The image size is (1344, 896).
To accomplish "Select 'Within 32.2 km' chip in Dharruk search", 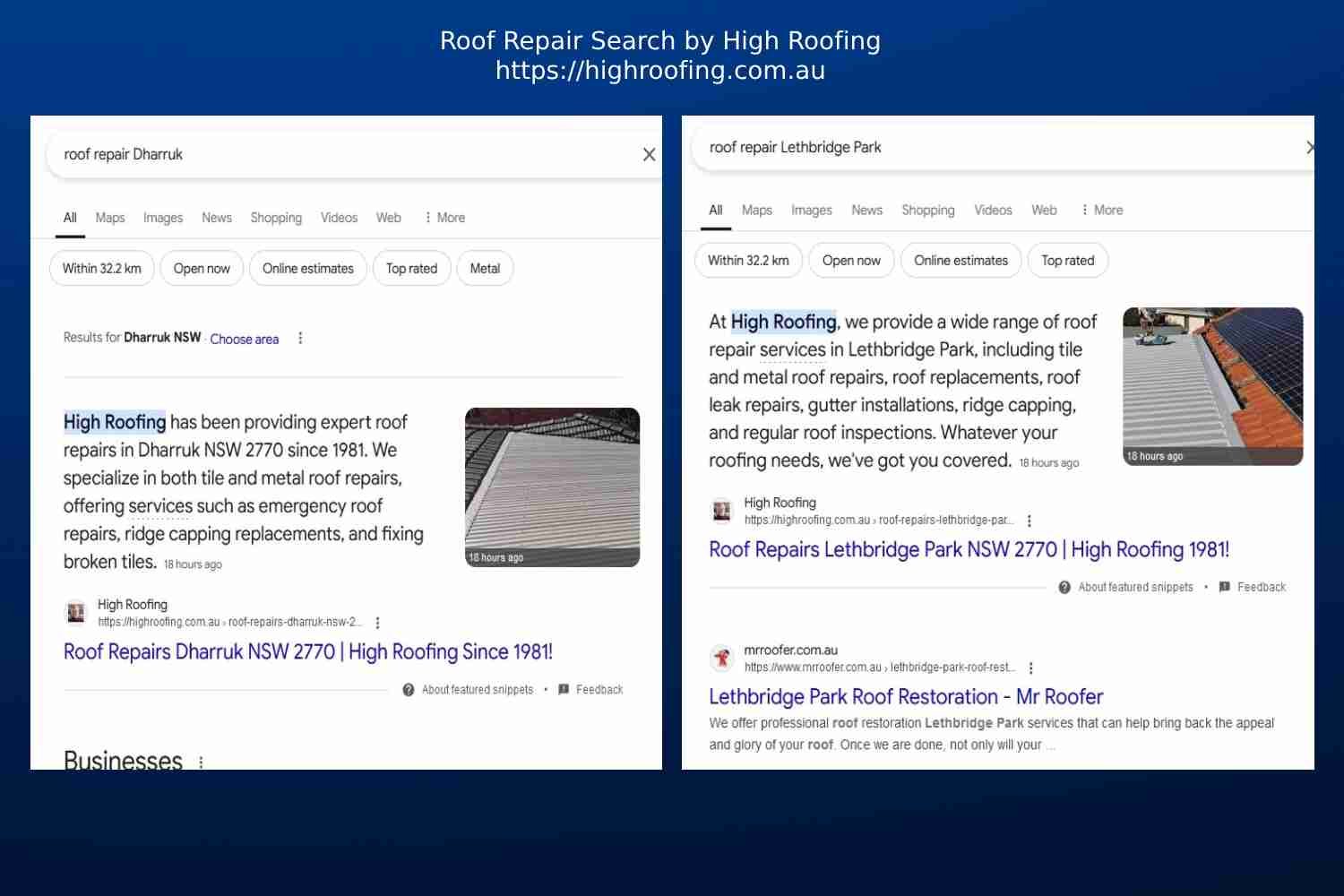I will [102, 268].
